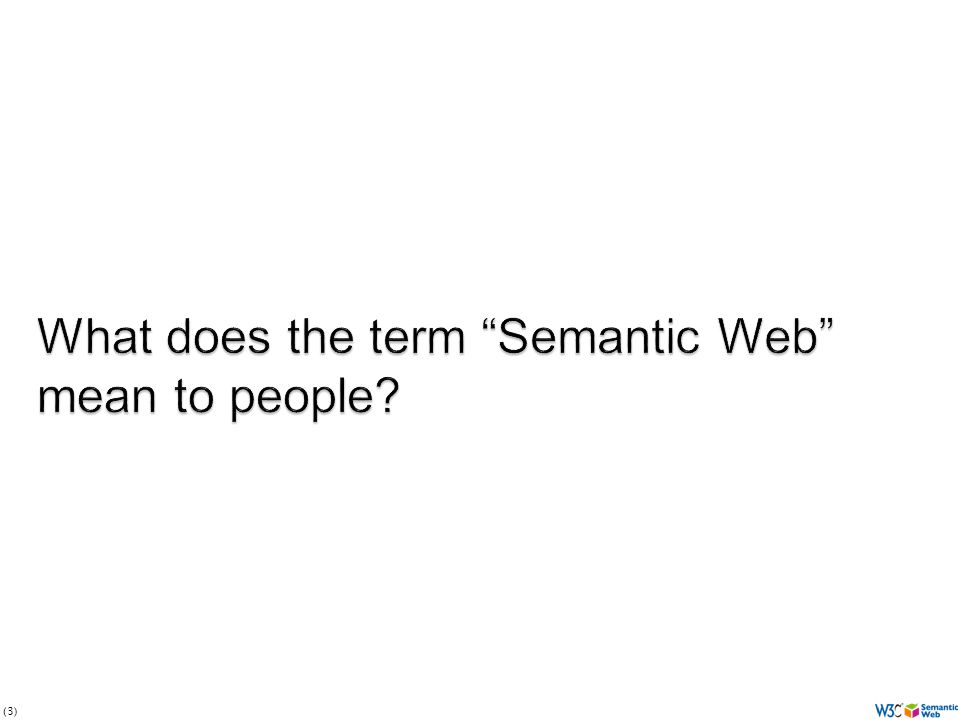Screen dimensions: 960x720
Task: Click the orange face of the cube logo
Action: [907, 713]
